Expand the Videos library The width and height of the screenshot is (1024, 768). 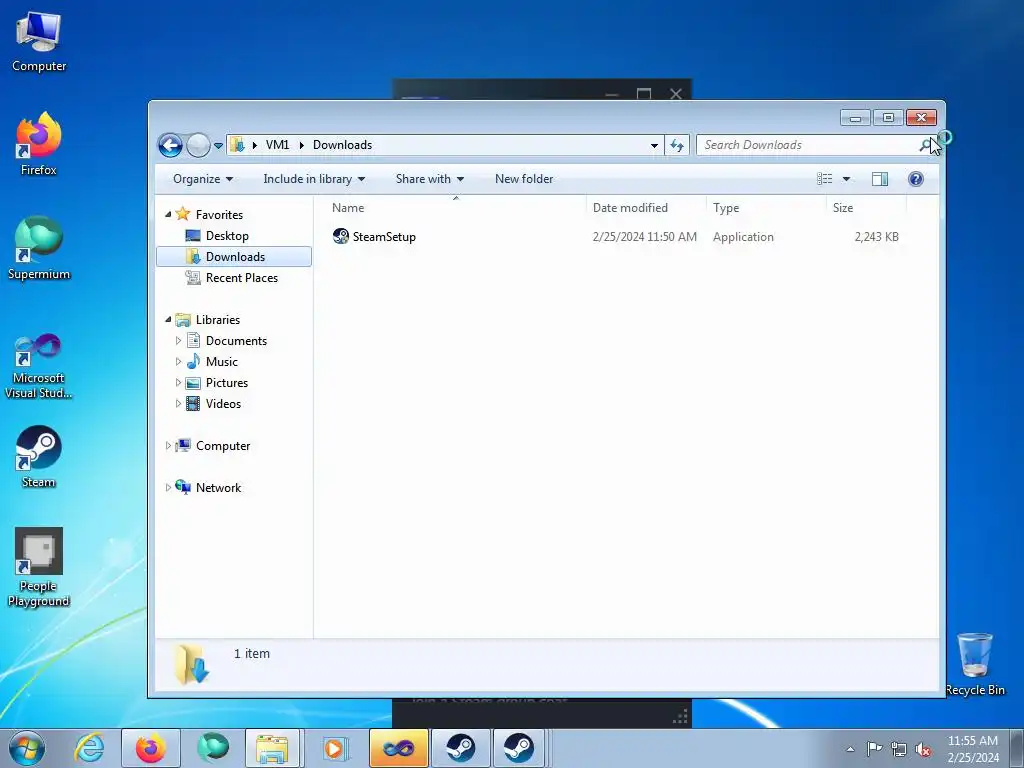pyautogui.click(x=178, y=404)
